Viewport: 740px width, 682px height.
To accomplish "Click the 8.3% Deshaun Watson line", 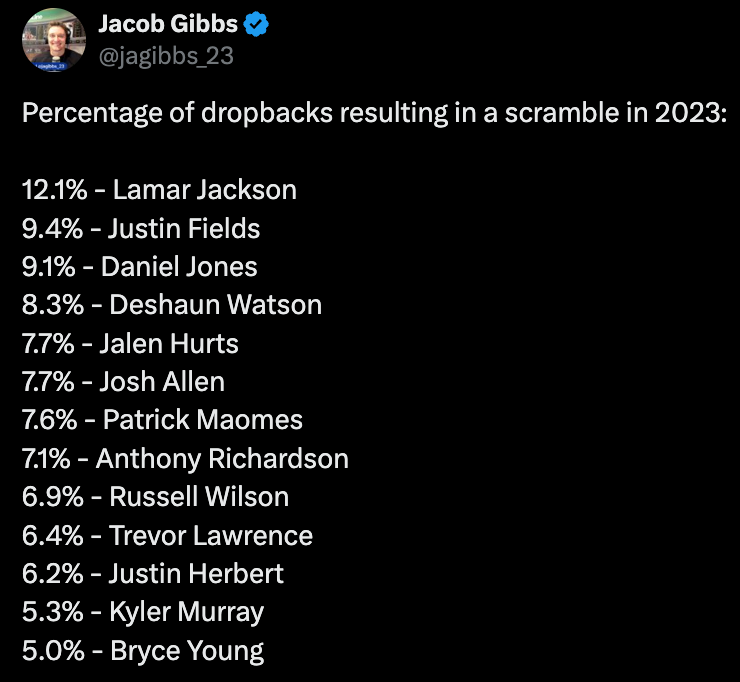I will pyautogui.click(x=172, y=305).
